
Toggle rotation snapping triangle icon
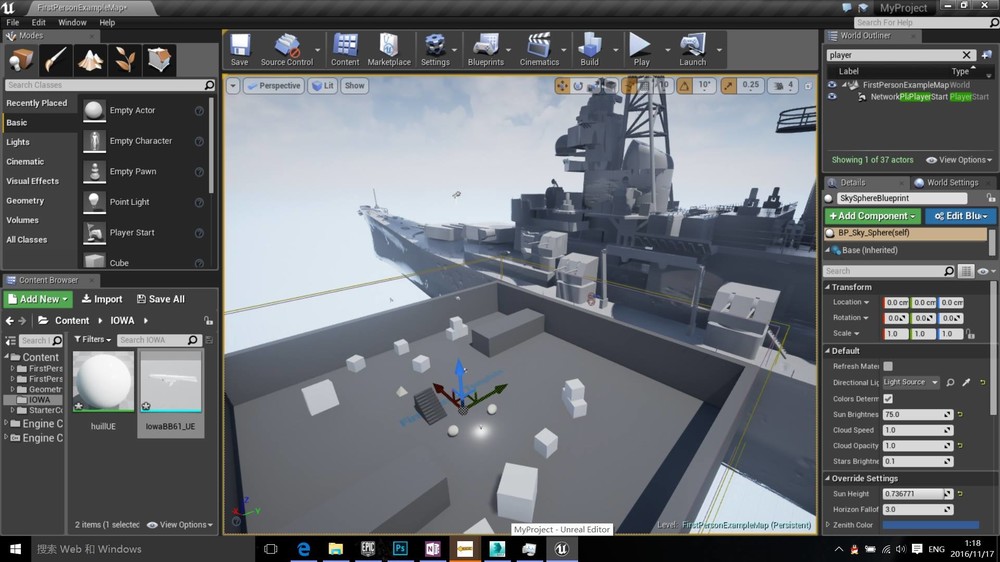point(684,85)
